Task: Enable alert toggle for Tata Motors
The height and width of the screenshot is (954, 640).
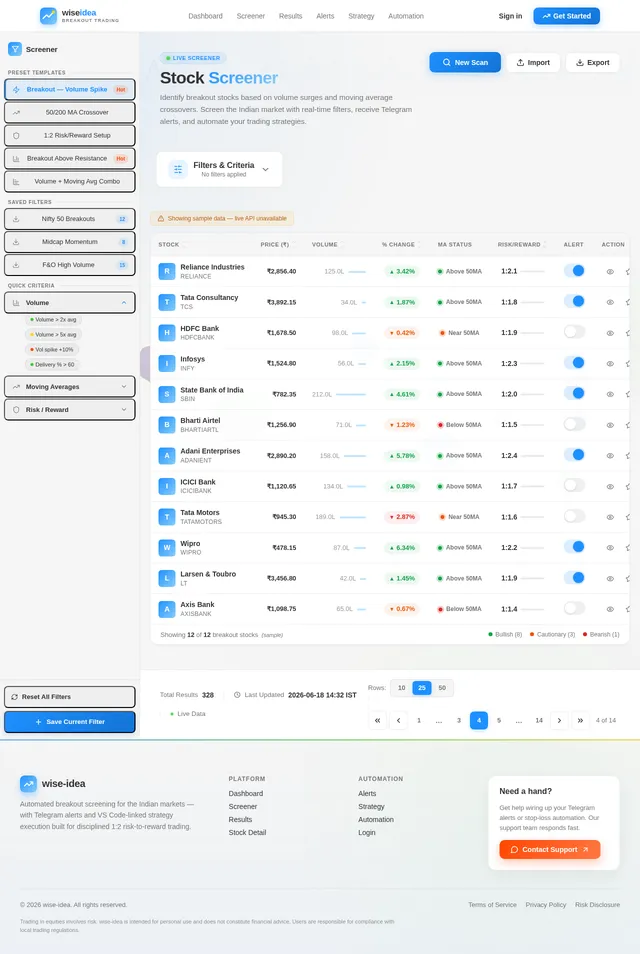Action: (574, 516)
